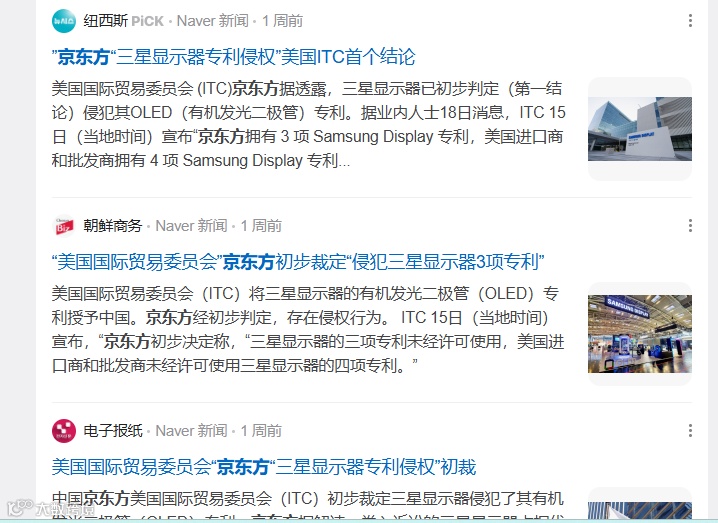
Task: Click the first article's summary text about OLED专利
Action: pyautogui.click(x=309, y=125)
